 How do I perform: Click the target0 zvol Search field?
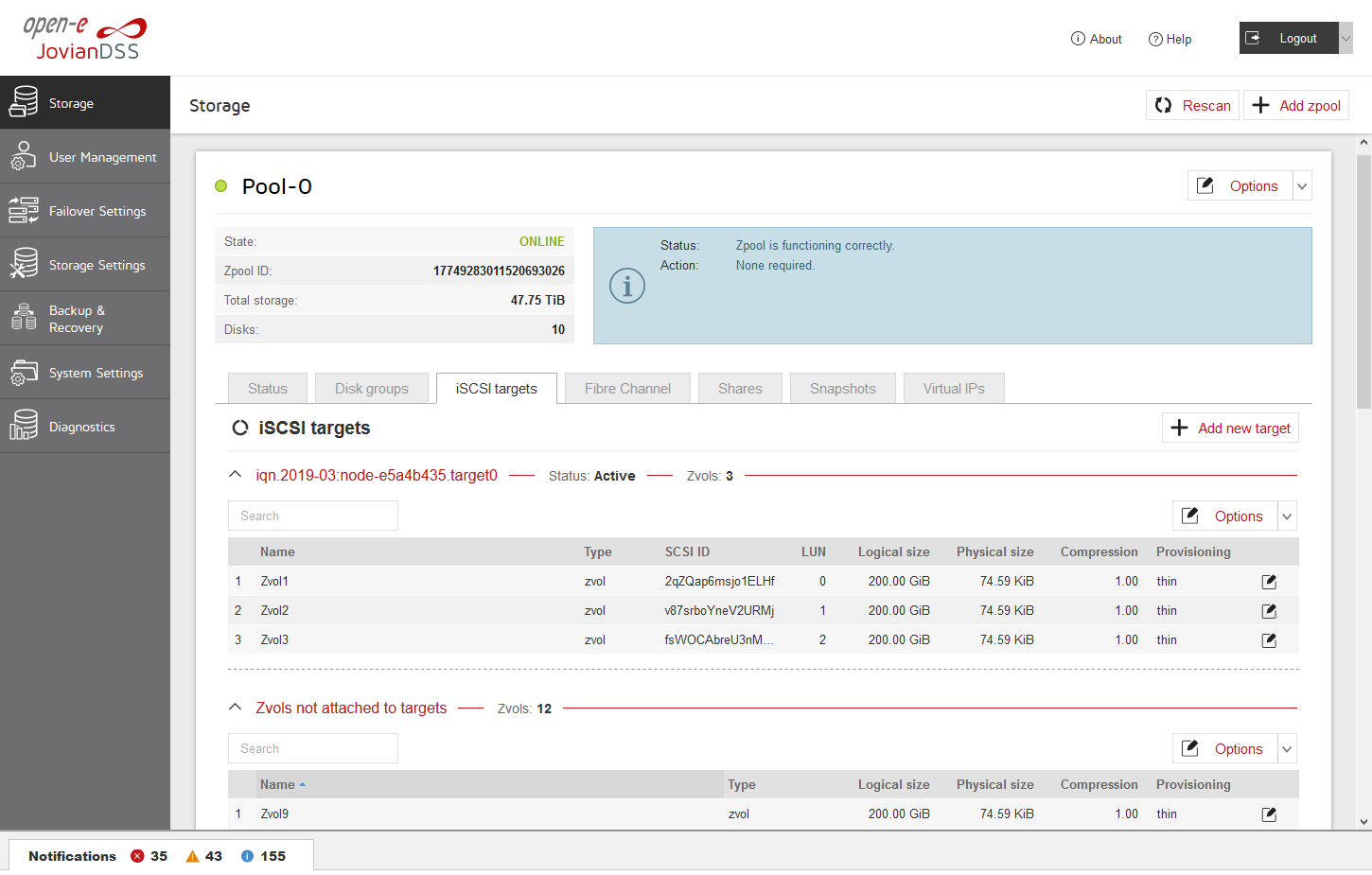pos(312,516)
